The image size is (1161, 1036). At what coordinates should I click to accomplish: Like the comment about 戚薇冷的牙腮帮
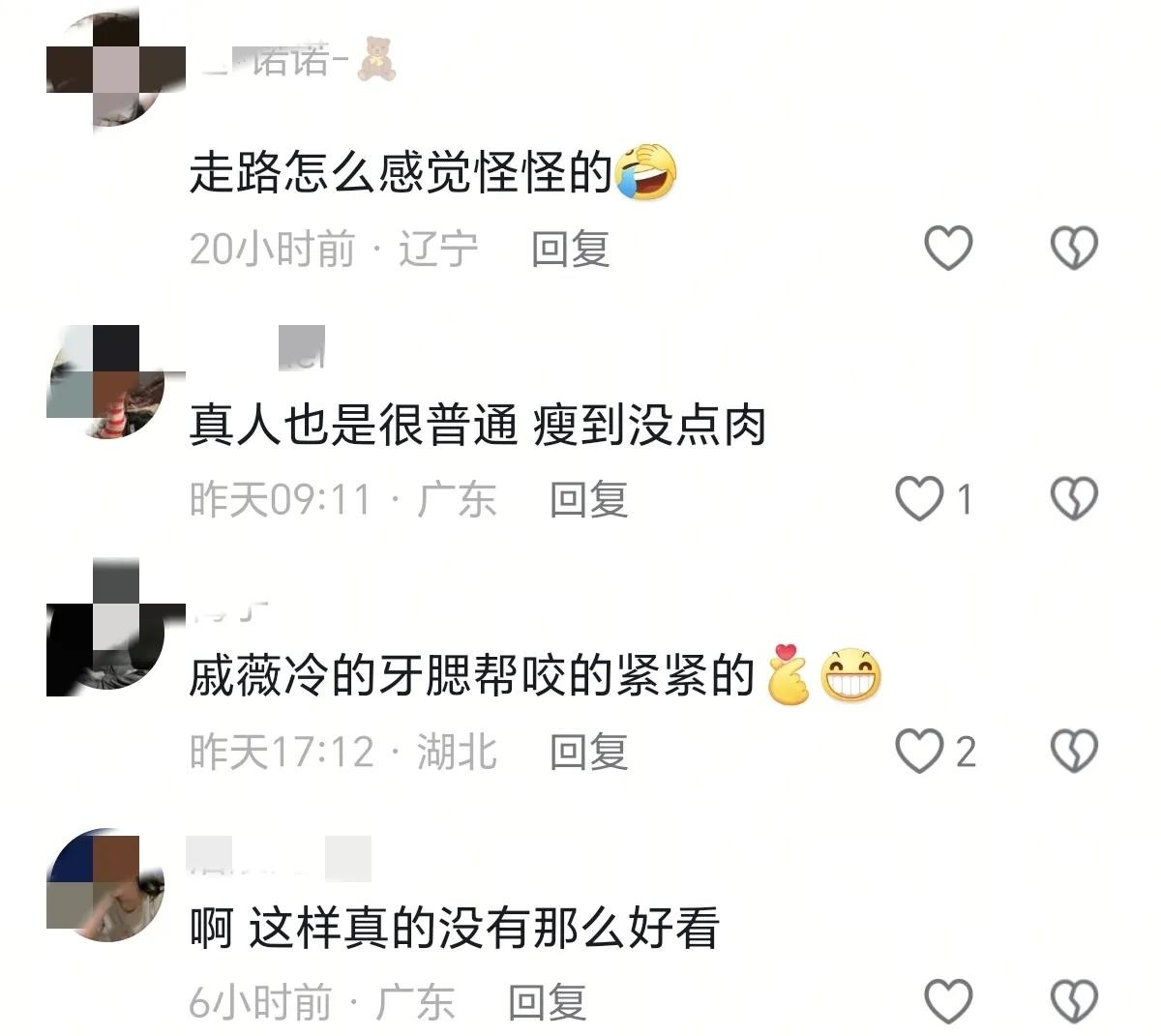pos(918,751)
